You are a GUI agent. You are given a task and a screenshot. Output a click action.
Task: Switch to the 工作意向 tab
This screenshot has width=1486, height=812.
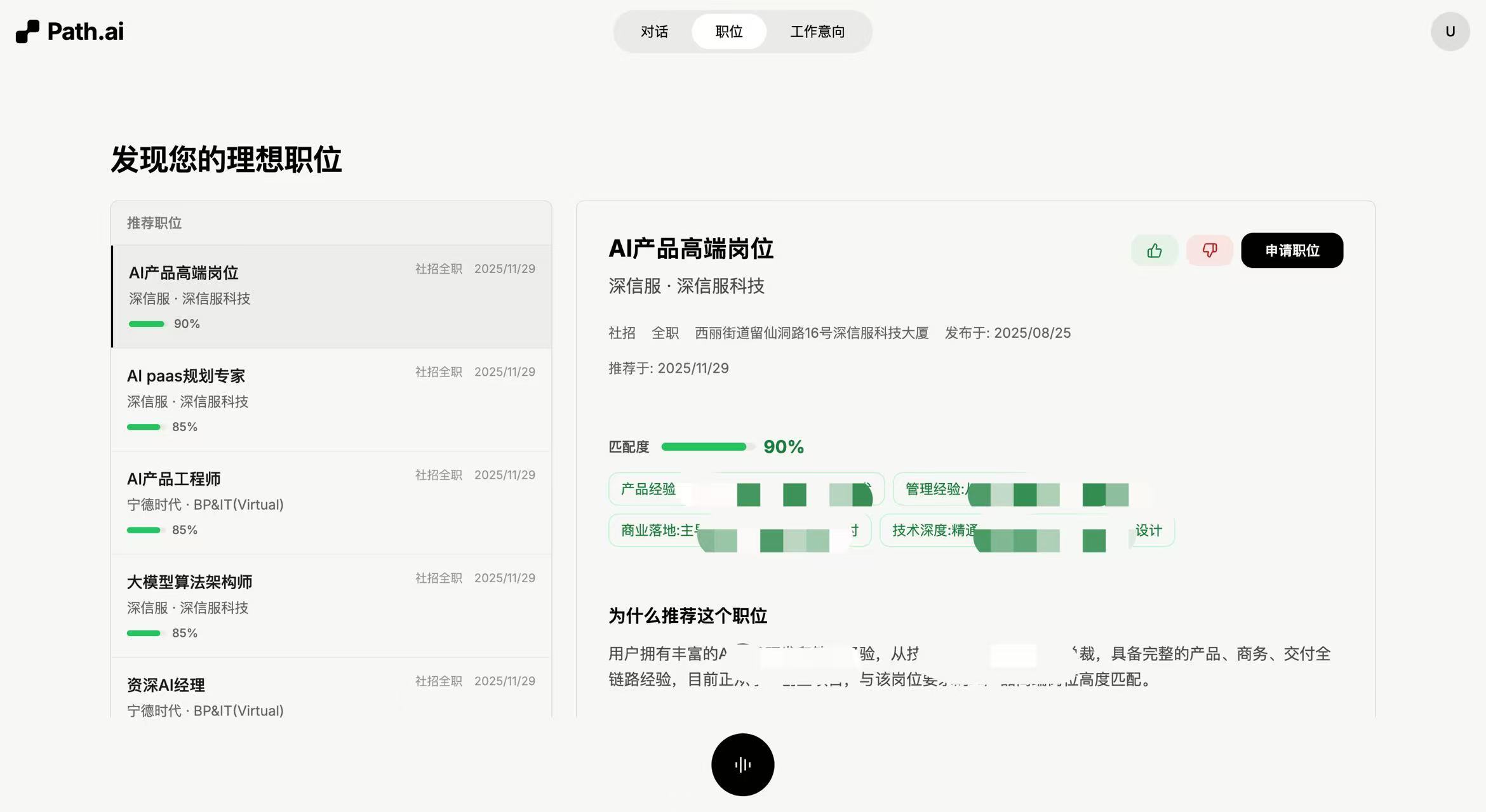817,31
